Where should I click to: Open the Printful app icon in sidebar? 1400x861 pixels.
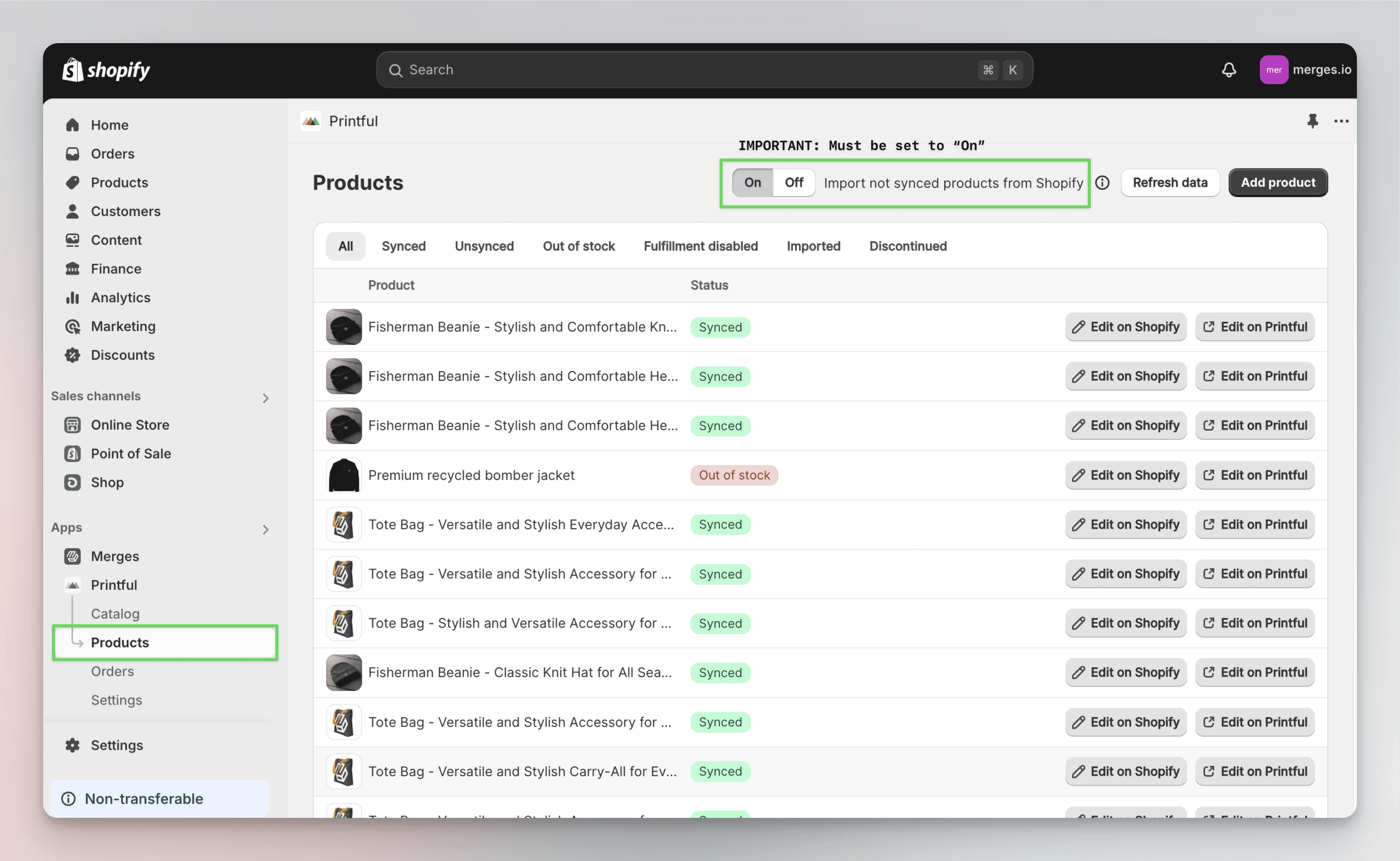click(73, 585)
